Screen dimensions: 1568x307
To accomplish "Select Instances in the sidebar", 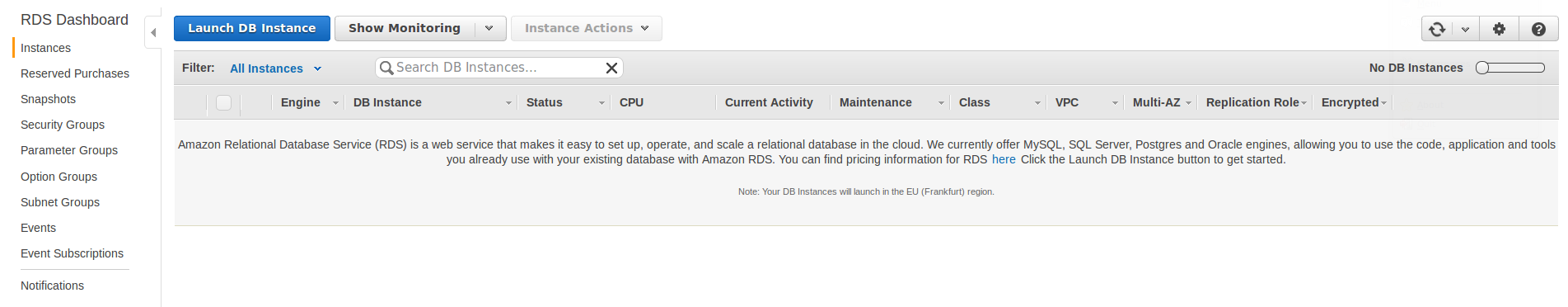I will click(45, 48).
